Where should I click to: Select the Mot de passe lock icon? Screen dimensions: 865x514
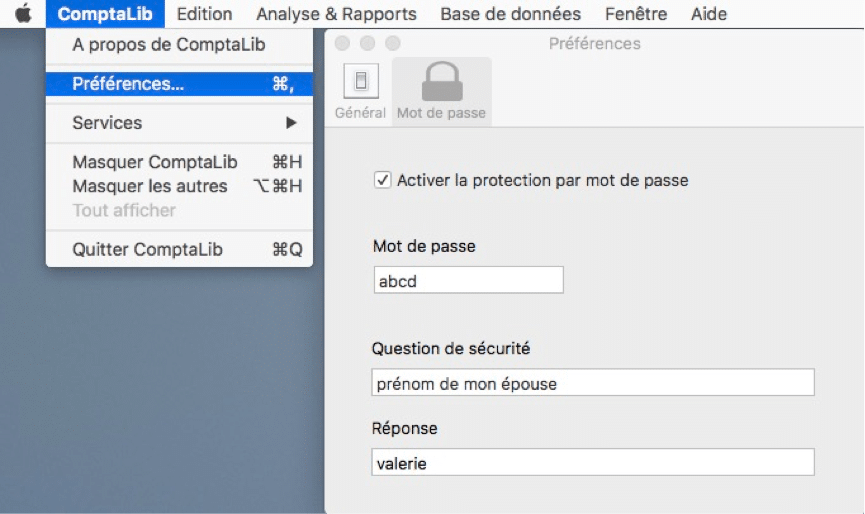442,82
